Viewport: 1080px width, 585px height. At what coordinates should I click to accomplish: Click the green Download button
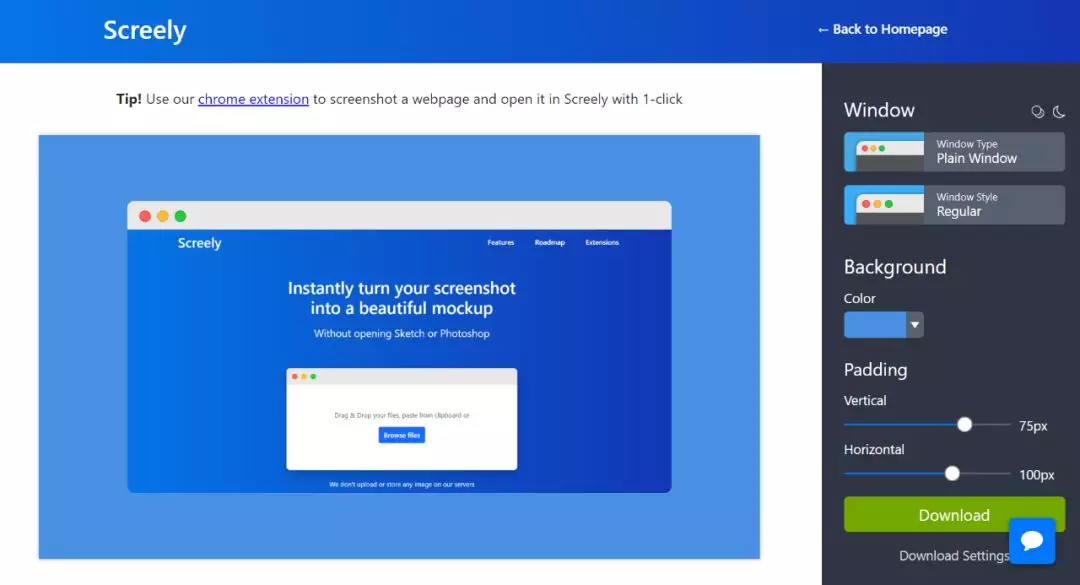click(x=955, y=515)
